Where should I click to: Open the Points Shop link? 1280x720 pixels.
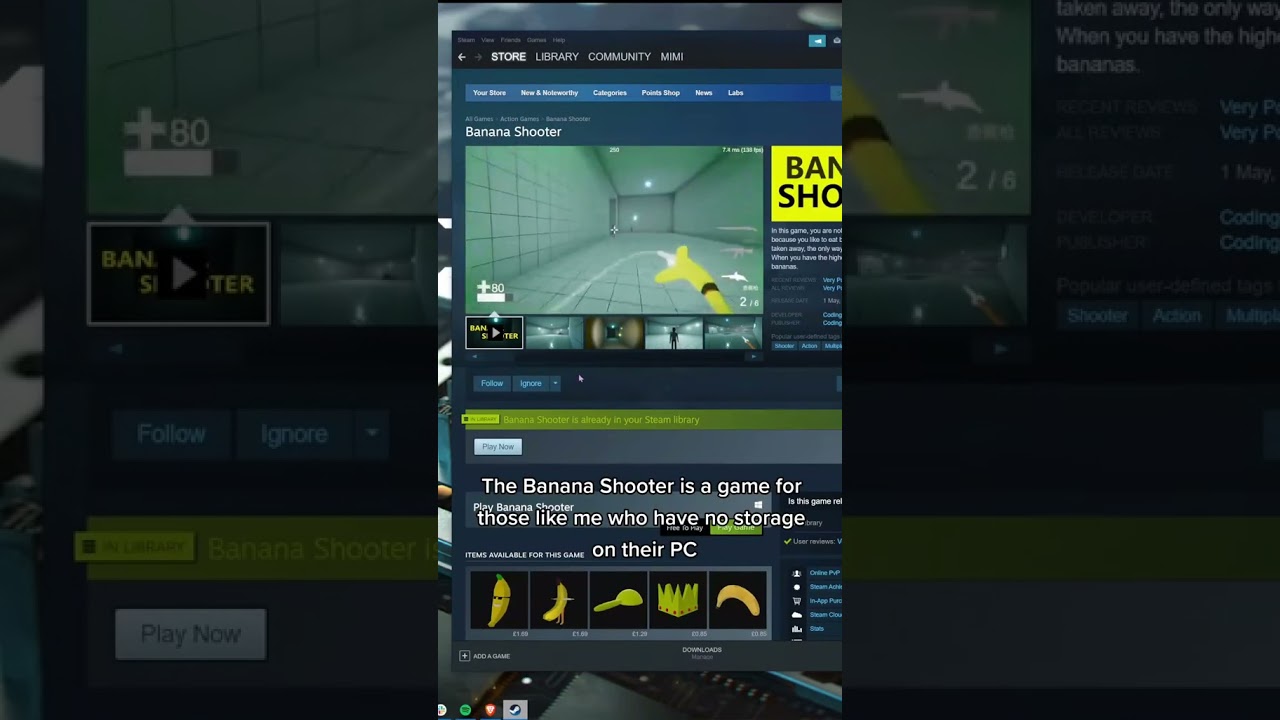[660, 93]
